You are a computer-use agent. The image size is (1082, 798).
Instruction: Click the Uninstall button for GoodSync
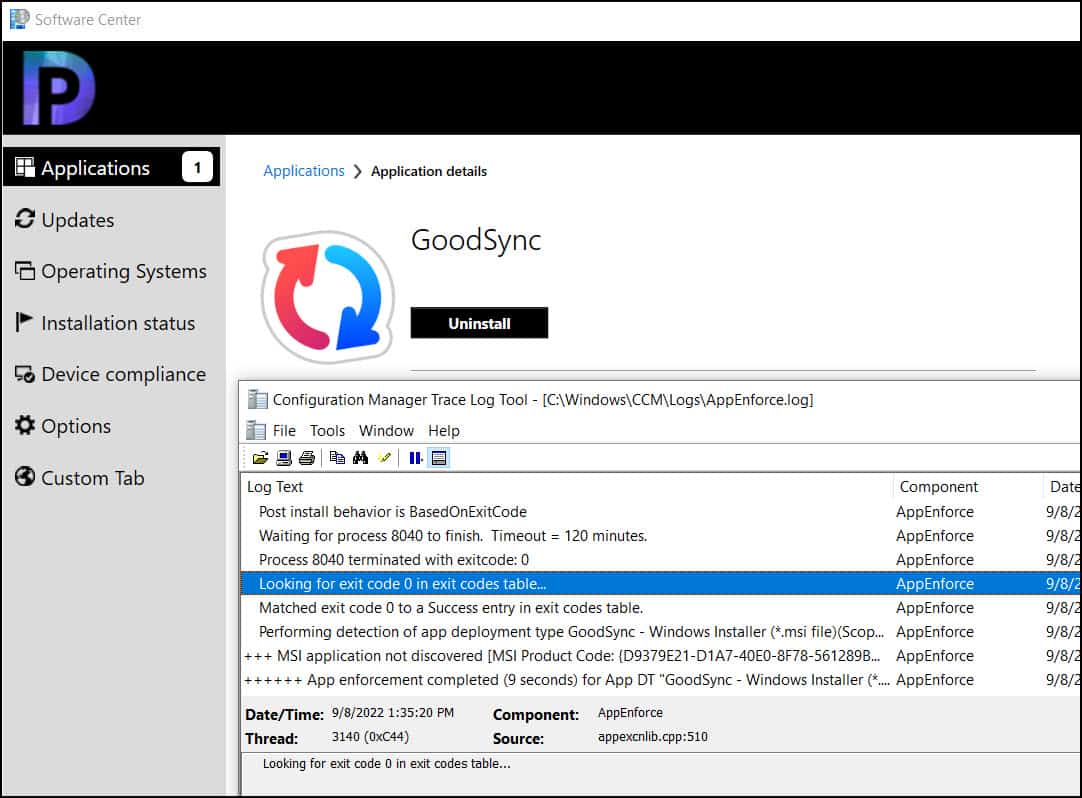tap(480, 323)
